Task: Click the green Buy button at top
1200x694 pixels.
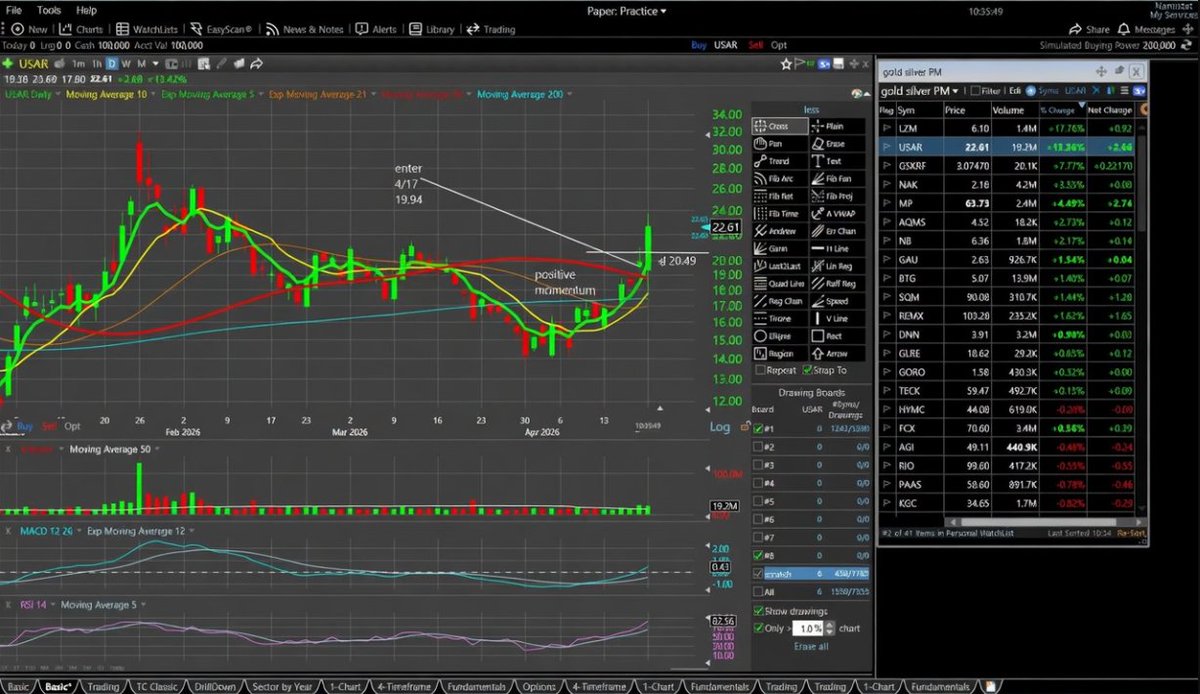Action: click(700, 45)
